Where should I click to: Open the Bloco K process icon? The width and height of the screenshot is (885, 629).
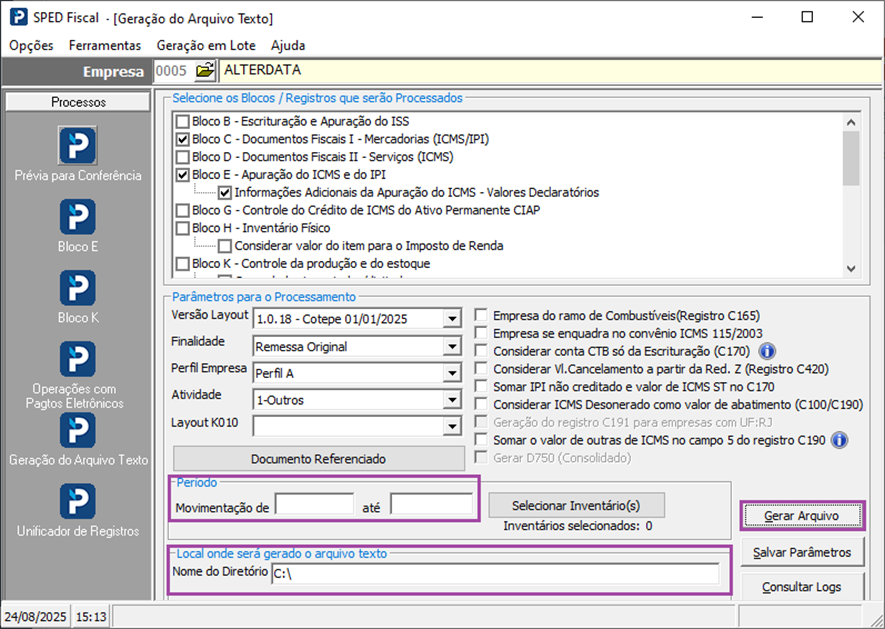(77, 288)
